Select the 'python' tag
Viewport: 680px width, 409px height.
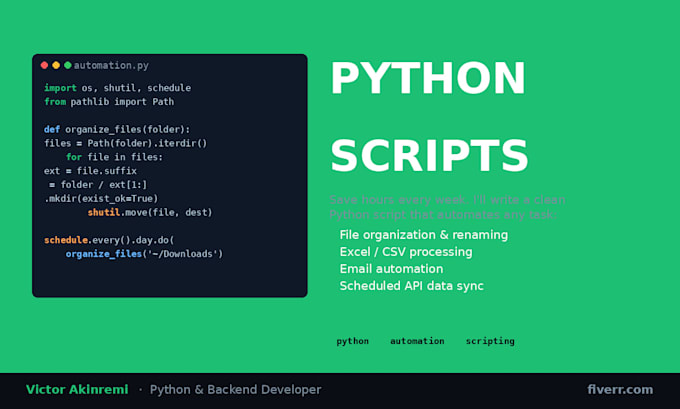[x=353, y=341]
